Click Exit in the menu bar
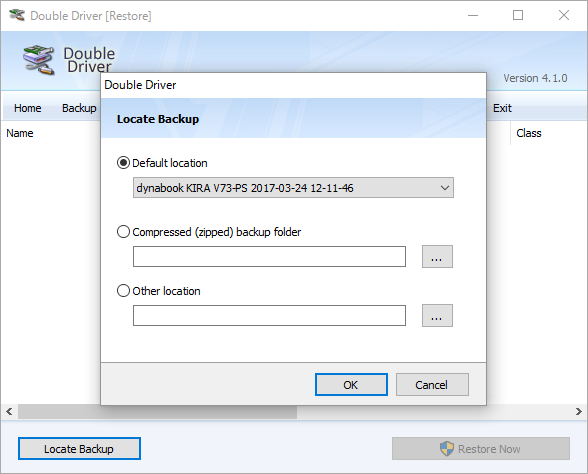This screenshot has height=474, width=588. pyautogui.click(x=502, y=108)
